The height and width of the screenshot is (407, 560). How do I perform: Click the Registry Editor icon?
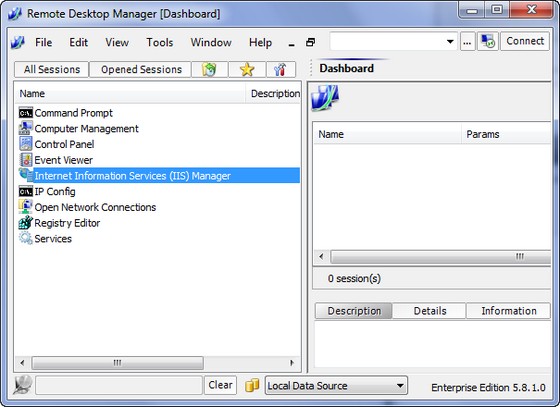coord(25,223)
